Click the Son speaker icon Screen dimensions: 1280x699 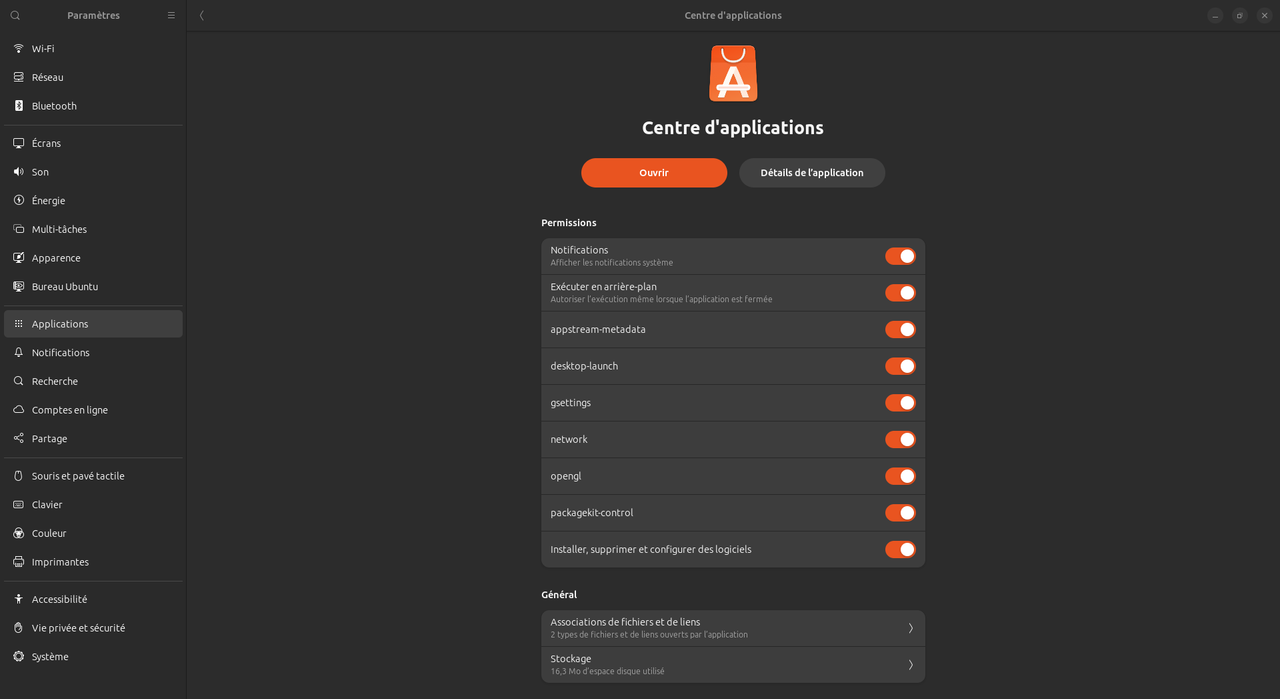point(18,172)
